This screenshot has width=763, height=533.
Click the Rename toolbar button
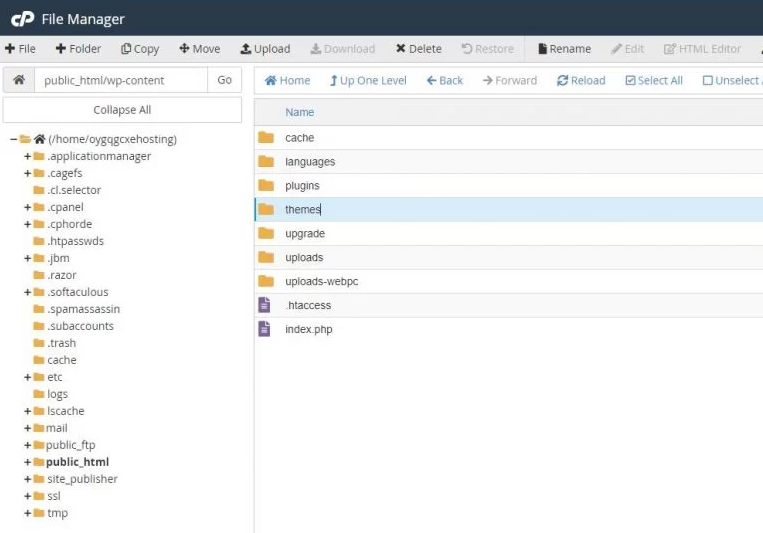(x=564, y=49)
